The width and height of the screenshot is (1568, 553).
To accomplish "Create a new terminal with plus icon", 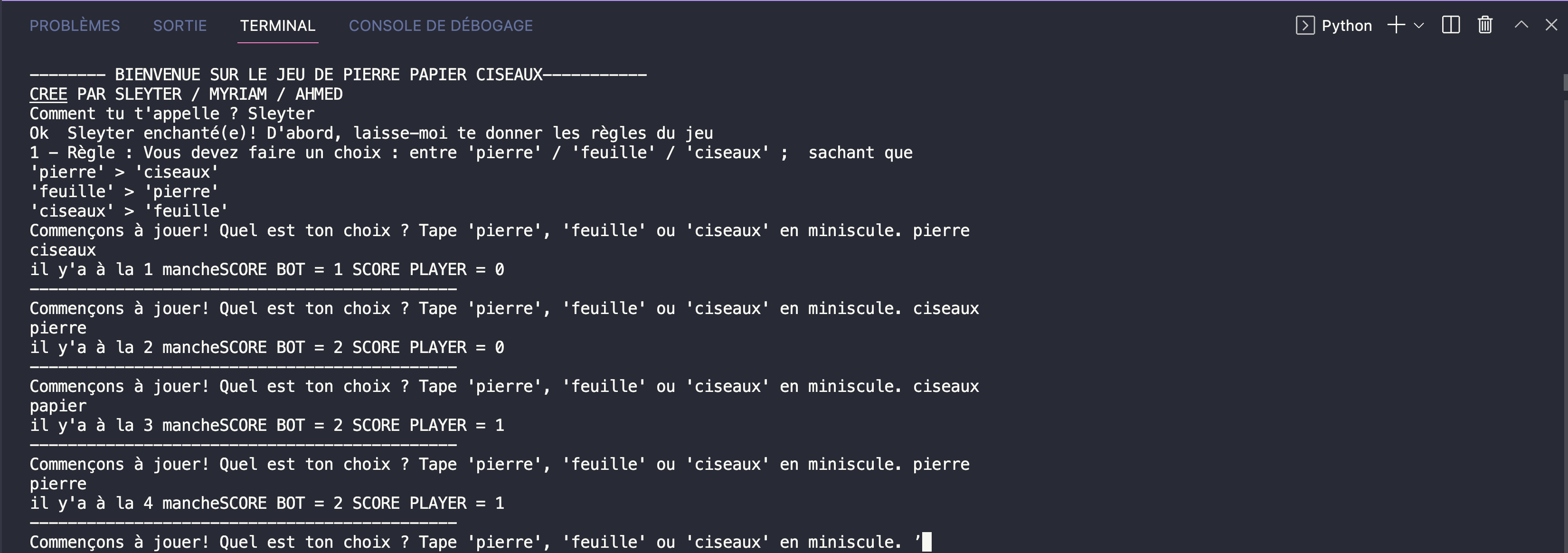I will coord(1396,25).
